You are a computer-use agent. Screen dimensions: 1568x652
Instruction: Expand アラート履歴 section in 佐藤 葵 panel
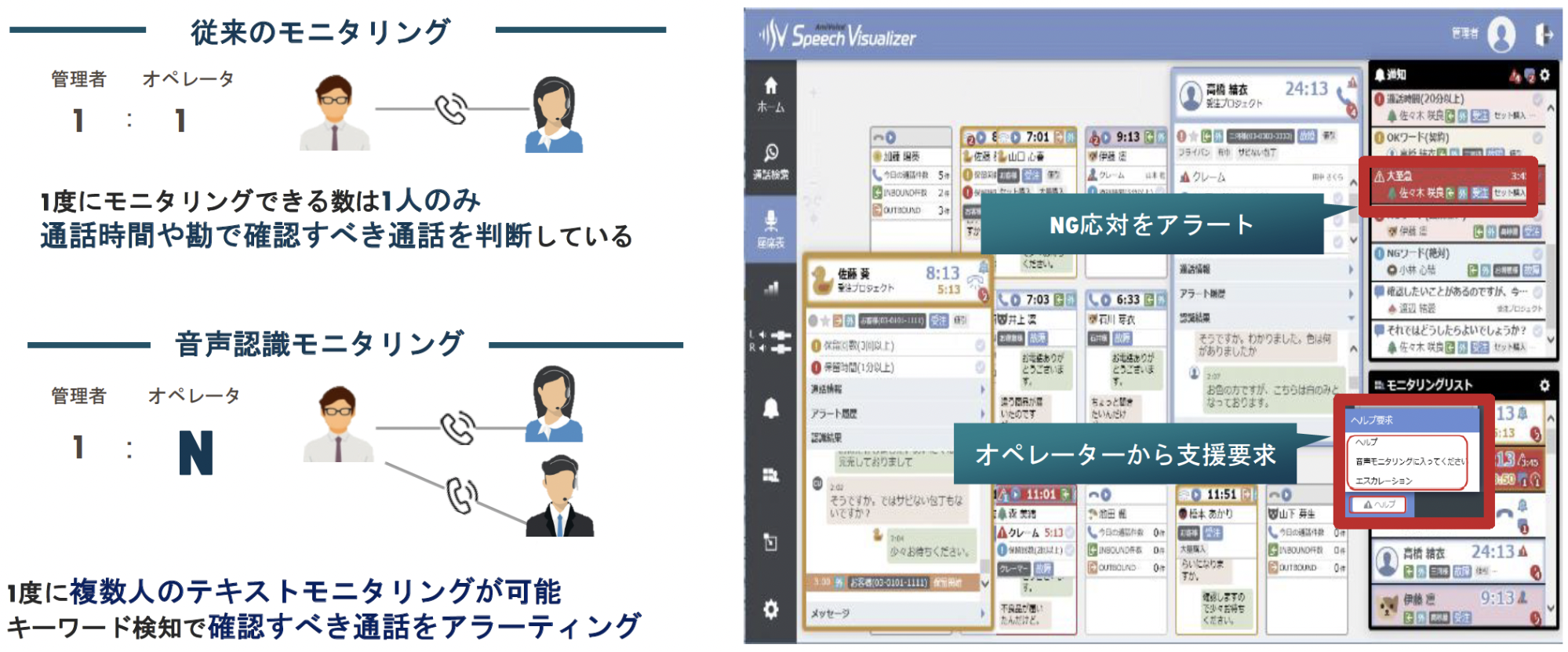click(897, 413)
